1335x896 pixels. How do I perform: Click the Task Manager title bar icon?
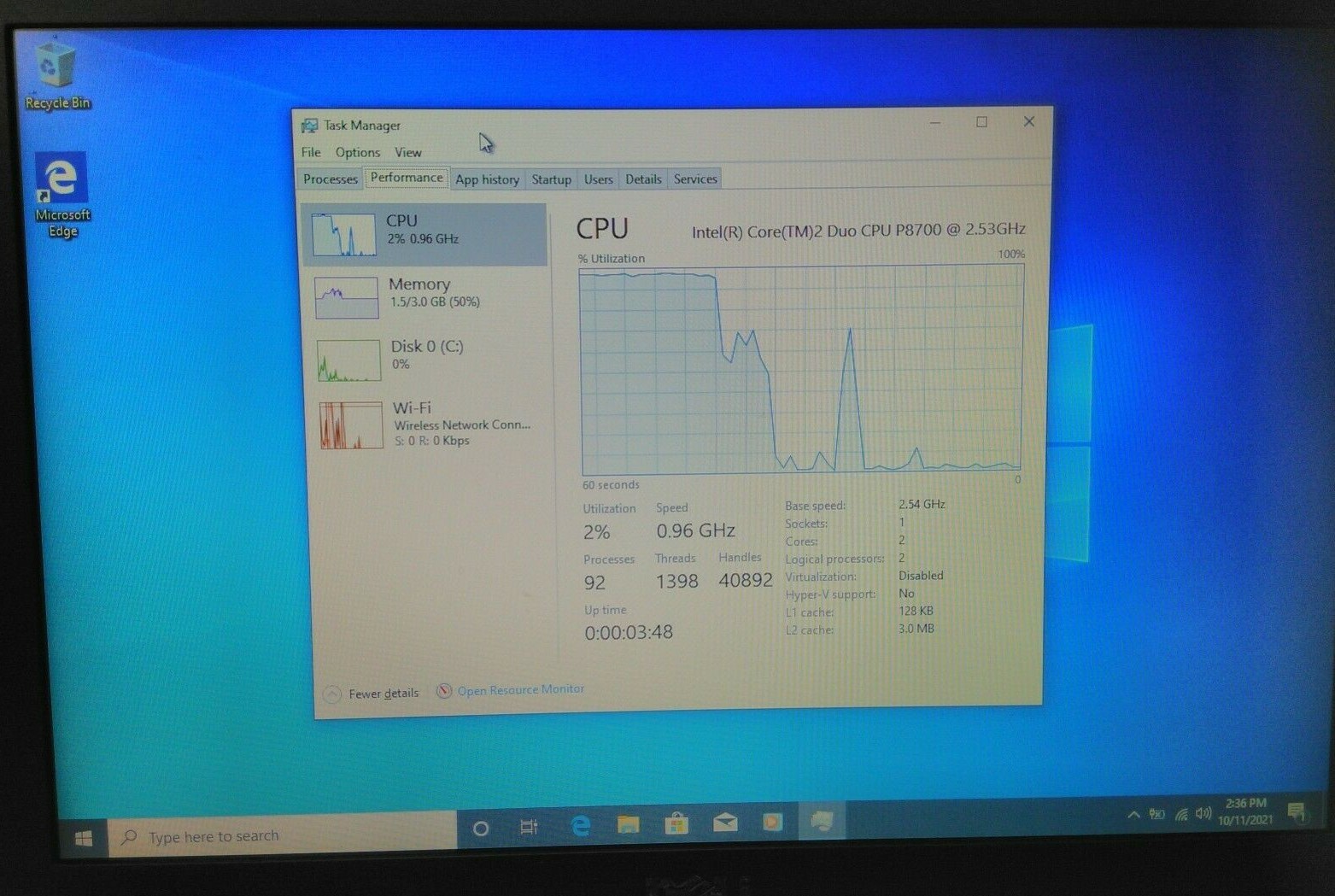[x=309, y=126]
